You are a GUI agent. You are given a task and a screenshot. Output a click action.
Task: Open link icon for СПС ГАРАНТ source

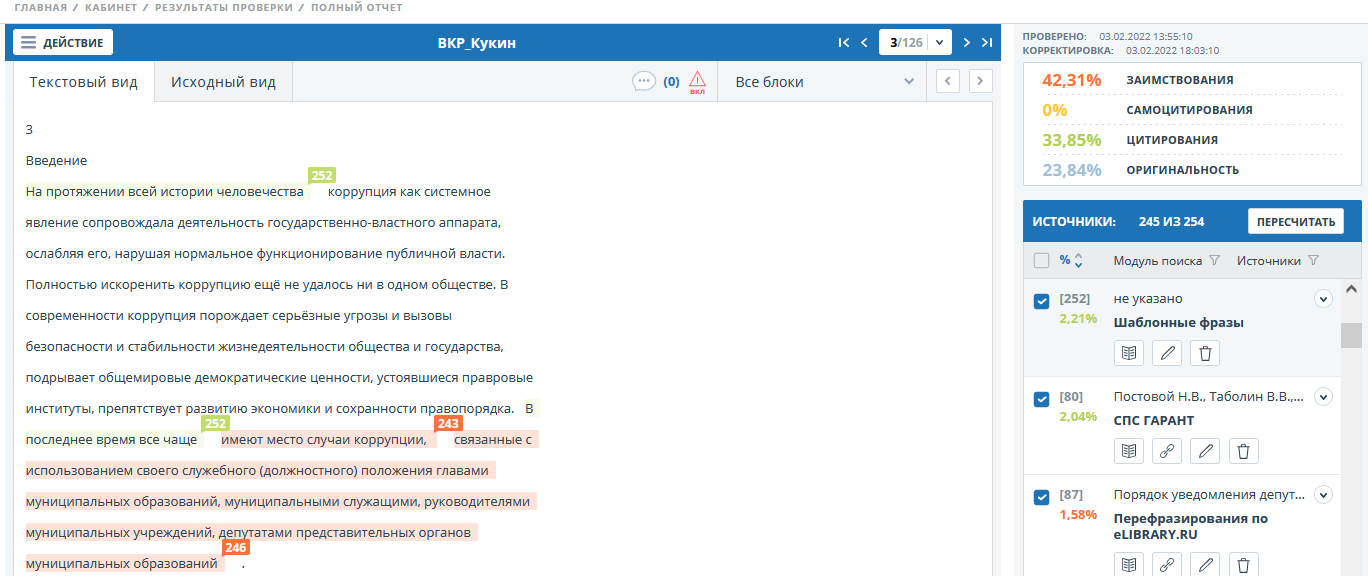[x=1167, y=451]
